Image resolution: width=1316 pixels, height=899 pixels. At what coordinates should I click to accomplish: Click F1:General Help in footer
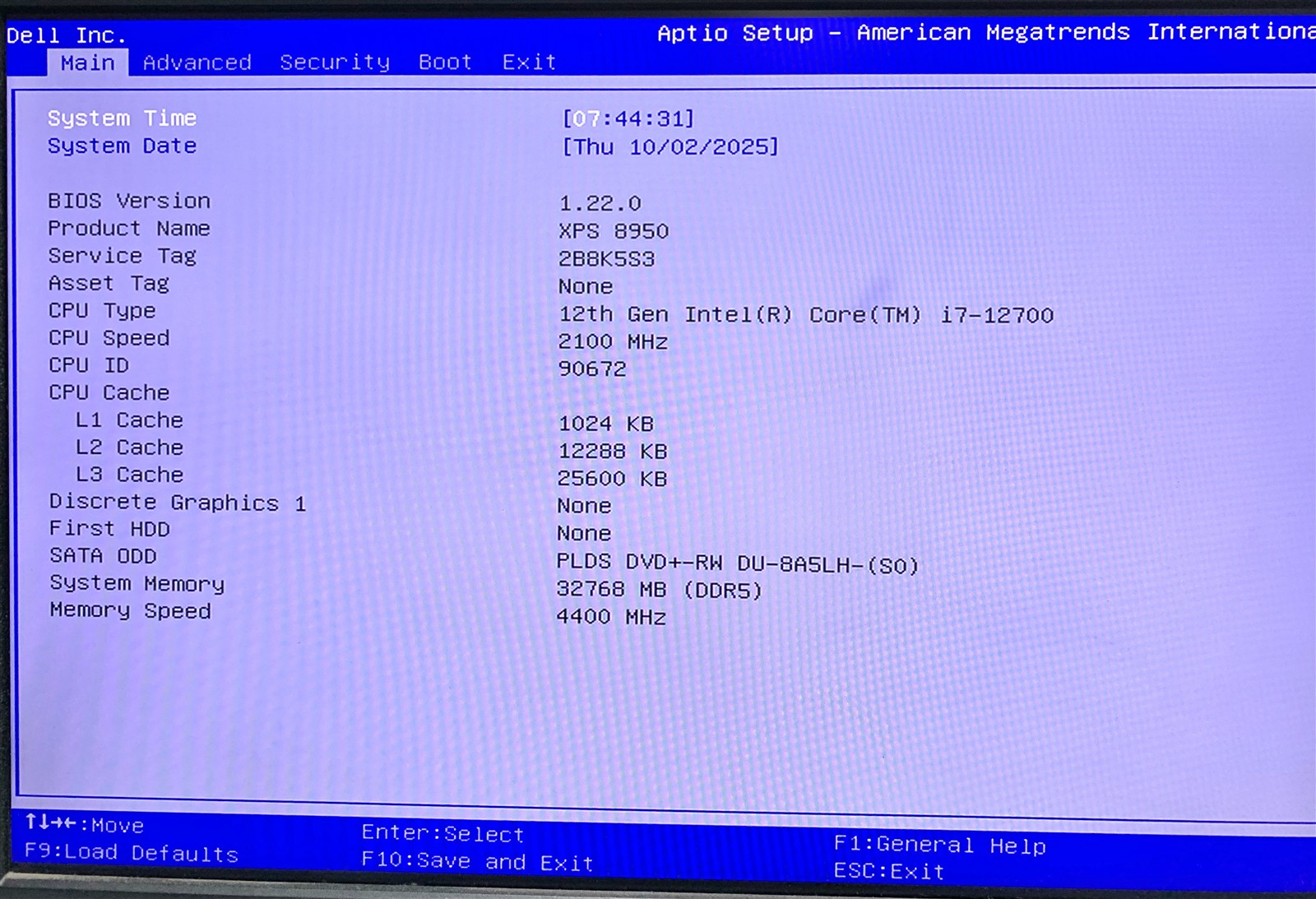939,845
